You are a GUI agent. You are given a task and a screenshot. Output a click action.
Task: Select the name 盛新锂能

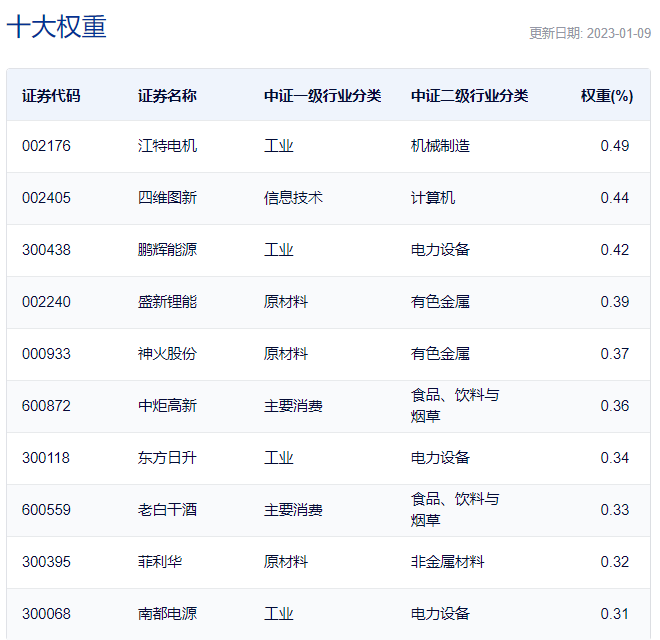[167, 302]
